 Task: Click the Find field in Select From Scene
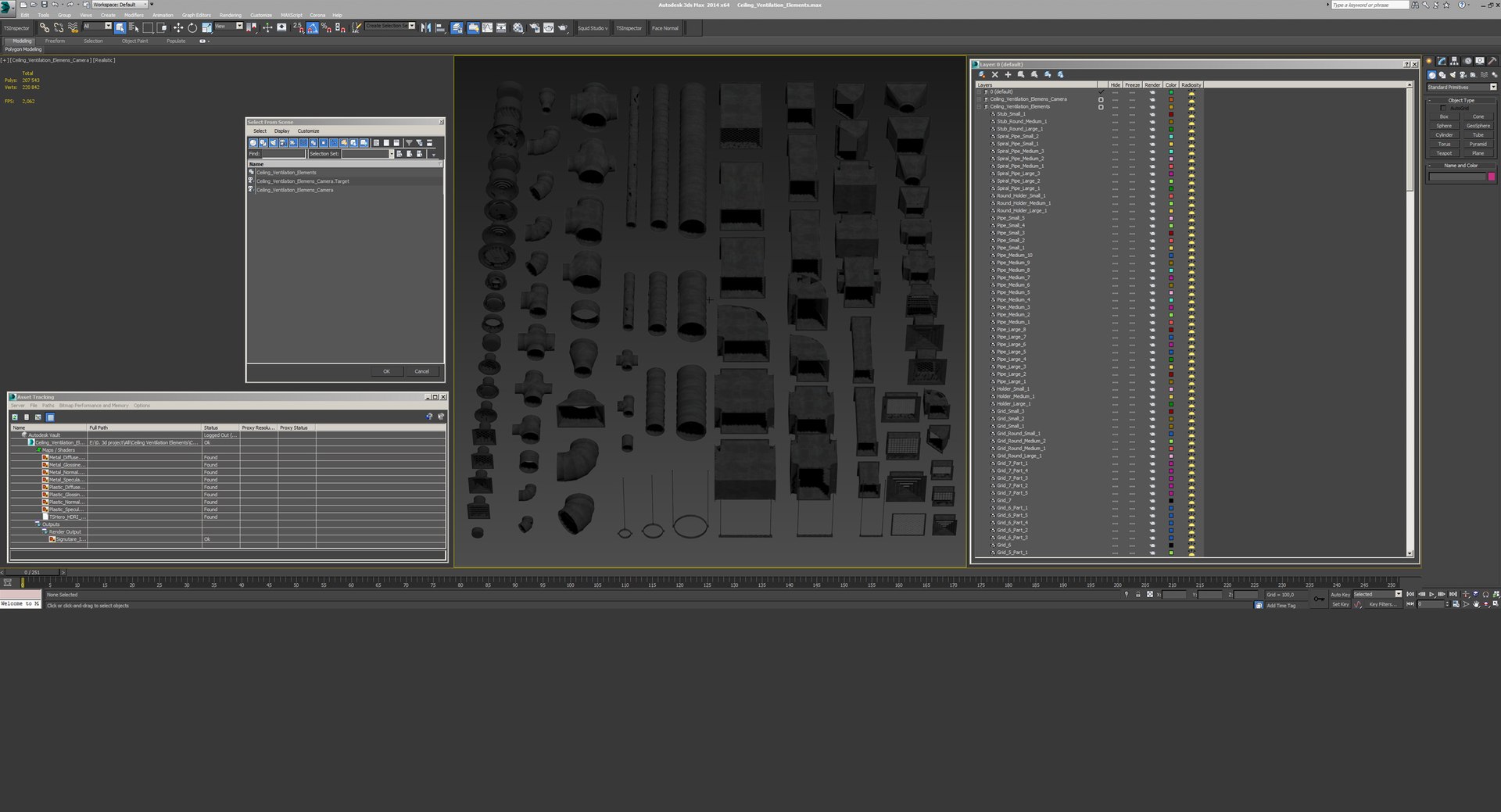pos(283,154)
